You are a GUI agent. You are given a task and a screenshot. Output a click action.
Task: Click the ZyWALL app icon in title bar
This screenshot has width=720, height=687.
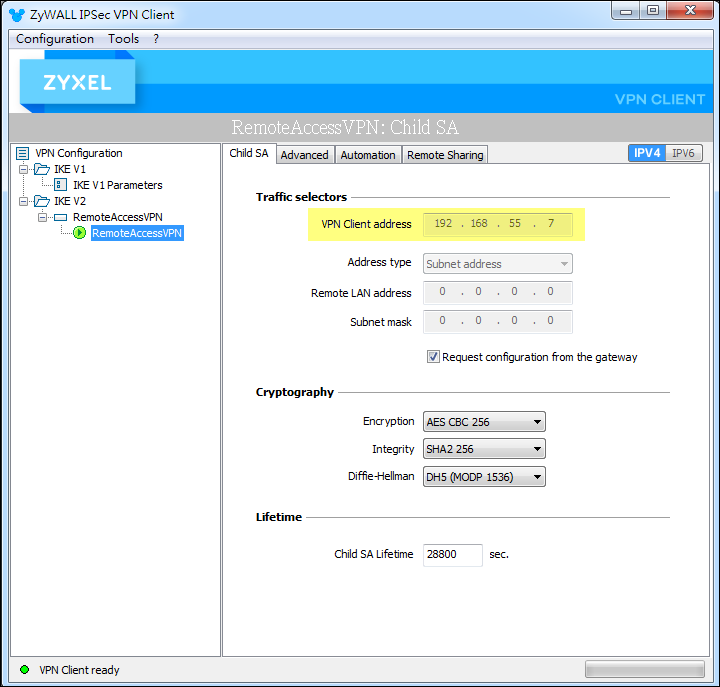click(x=17, y=15)
